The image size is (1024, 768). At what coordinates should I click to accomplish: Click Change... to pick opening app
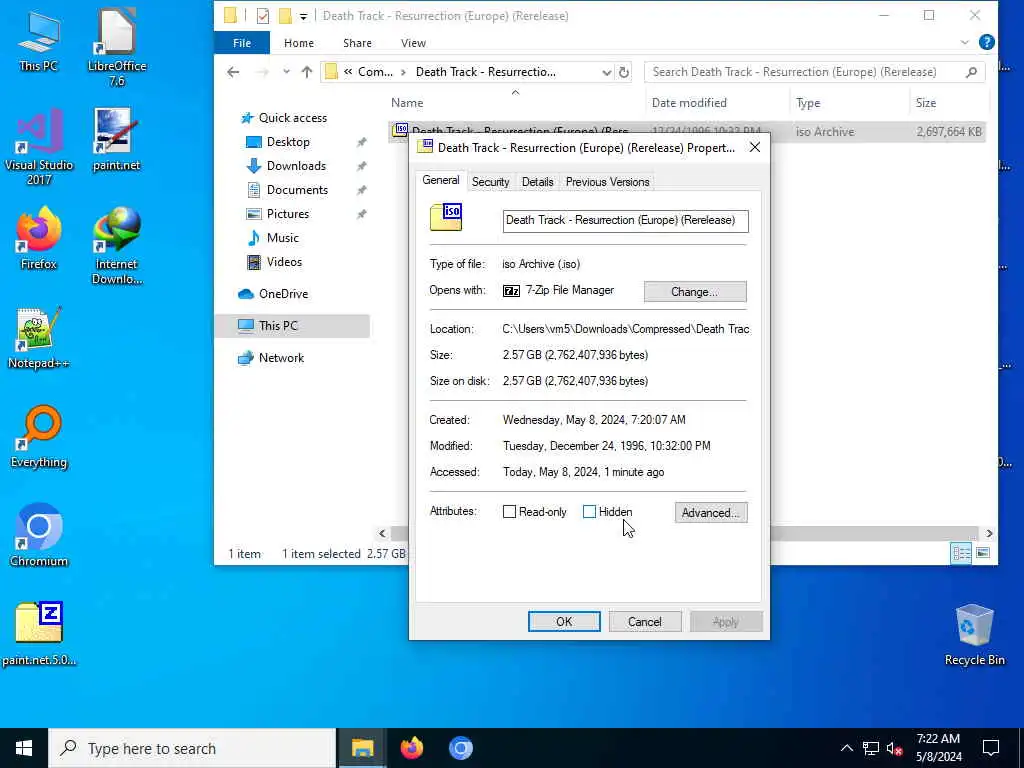coord(695,292)
